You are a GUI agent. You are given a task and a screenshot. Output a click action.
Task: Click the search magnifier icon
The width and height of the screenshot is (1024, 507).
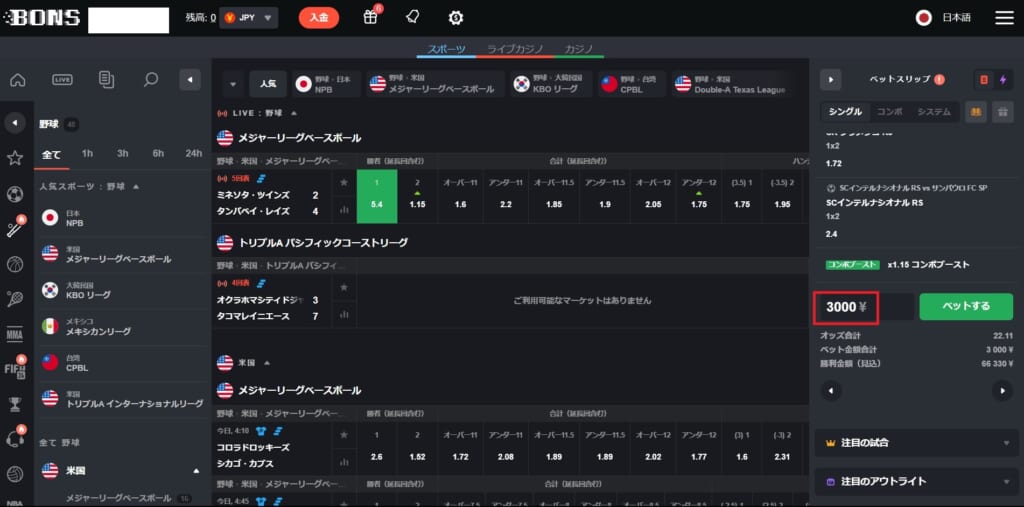pos(150,80)
